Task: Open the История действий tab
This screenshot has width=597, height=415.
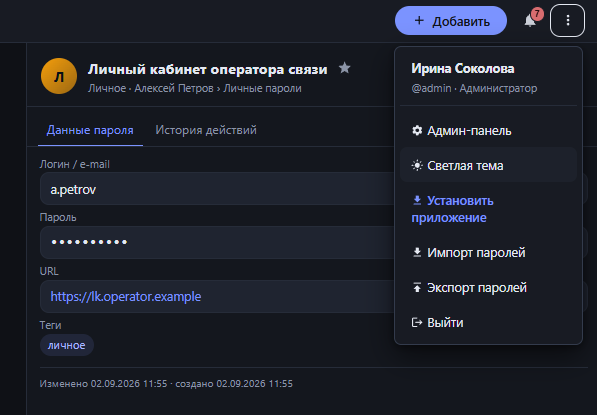Action: point(206,130)
